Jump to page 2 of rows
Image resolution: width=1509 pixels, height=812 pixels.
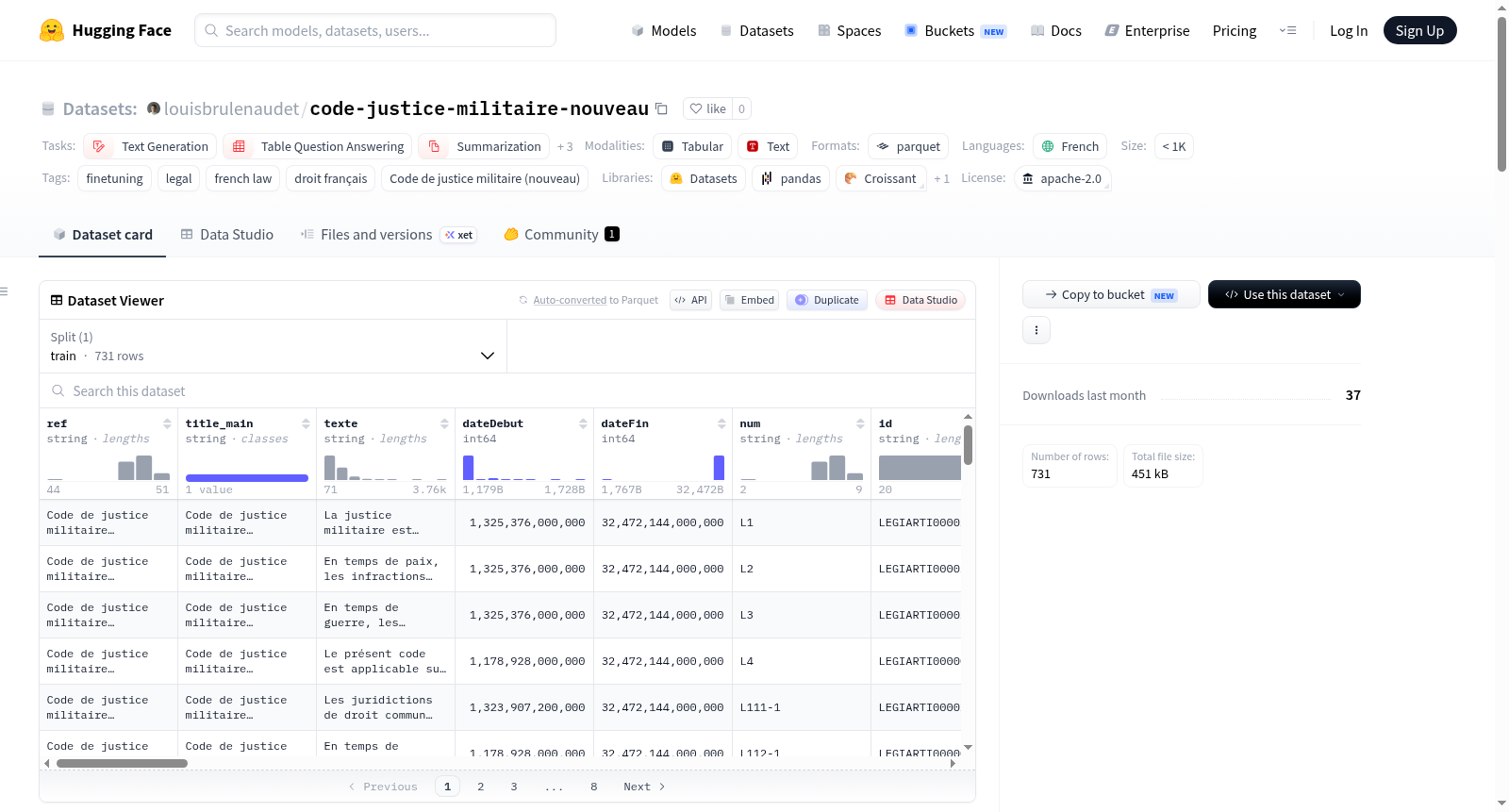(481, 787)
